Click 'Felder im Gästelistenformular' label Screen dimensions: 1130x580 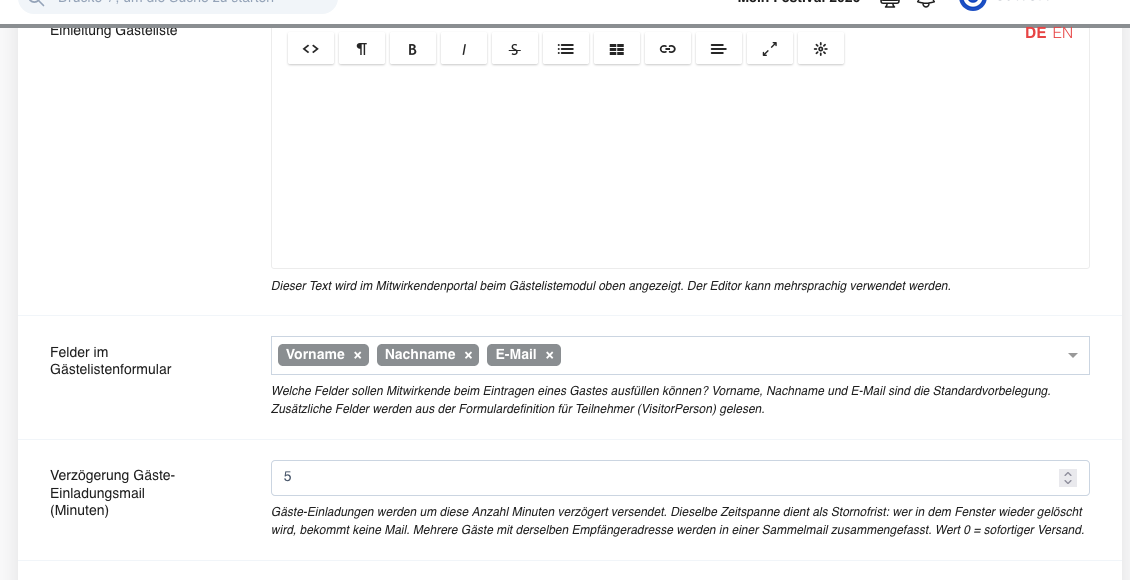(x=111, y=361)
